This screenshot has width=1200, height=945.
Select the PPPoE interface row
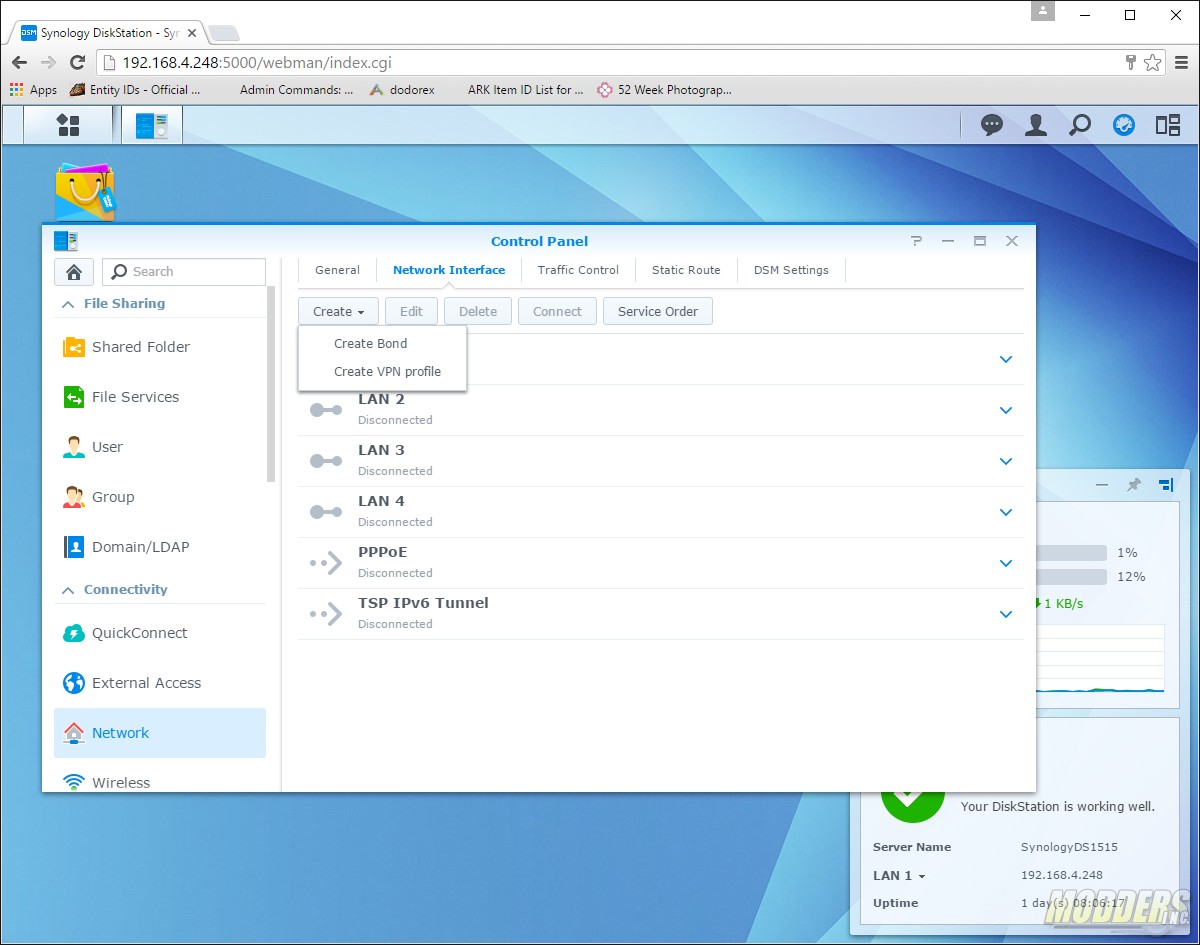(x=661, y=563)
